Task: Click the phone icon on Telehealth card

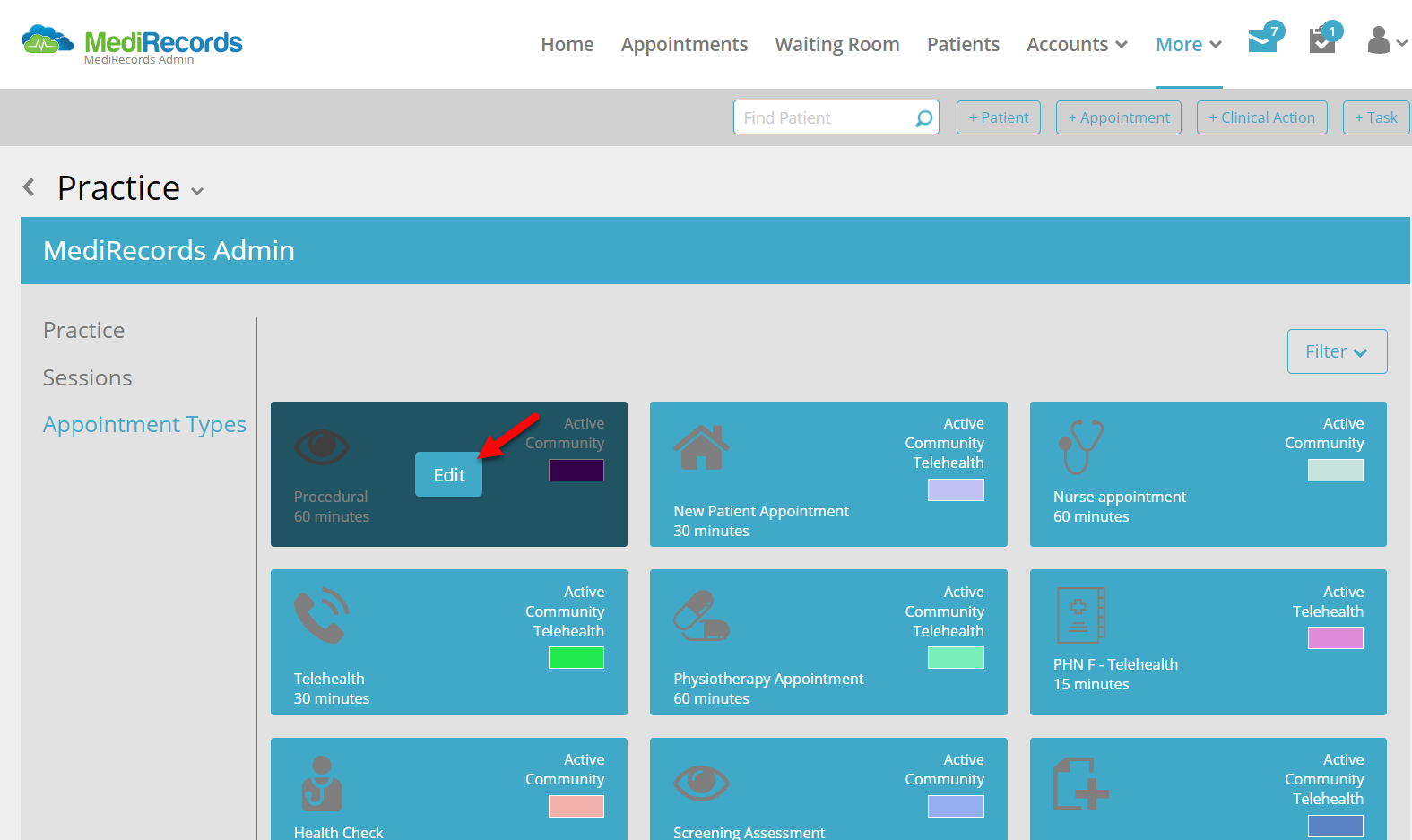Action: (321, 615)
